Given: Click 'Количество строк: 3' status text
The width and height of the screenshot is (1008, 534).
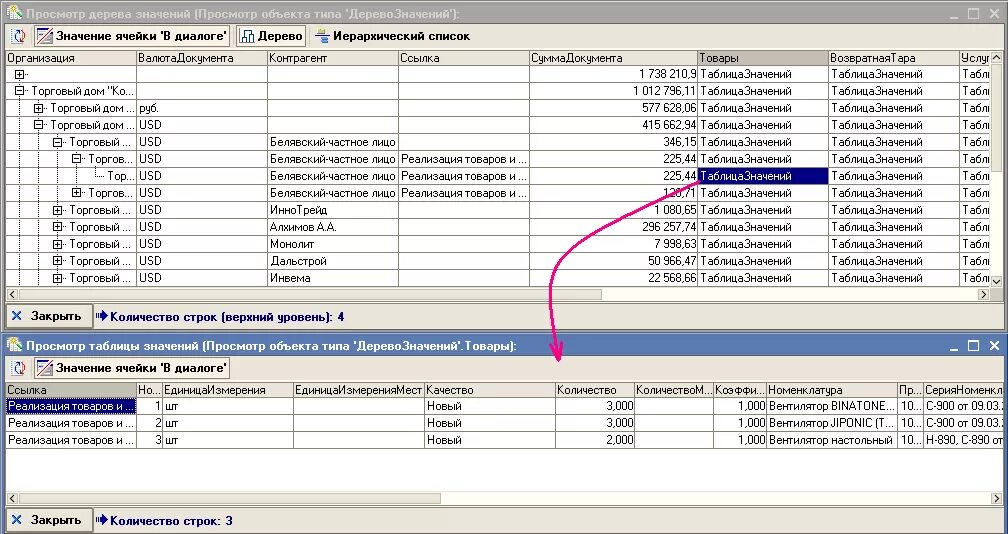Looking at the screenshot, I should tap(171, 521).
